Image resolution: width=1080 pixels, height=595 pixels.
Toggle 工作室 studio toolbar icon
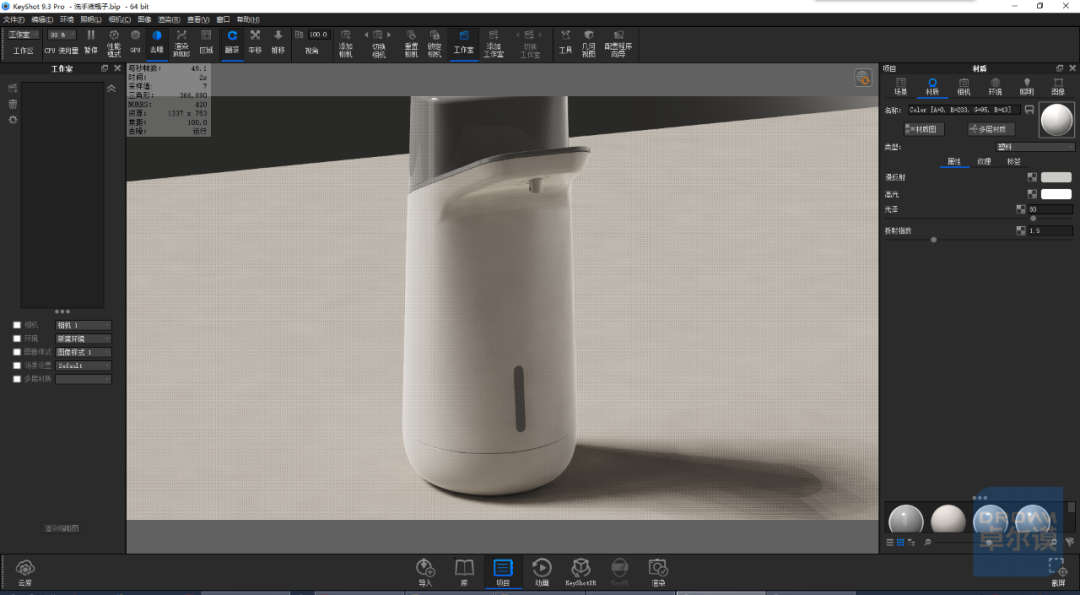point(464,43)
